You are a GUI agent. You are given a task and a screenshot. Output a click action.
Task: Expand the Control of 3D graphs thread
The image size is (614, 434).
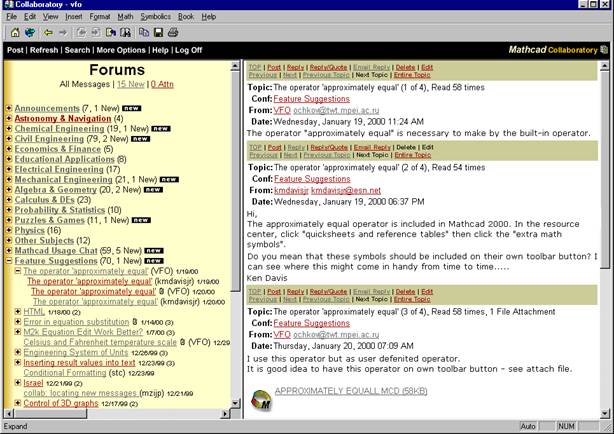pyautogui.click(x=18, y=403)
